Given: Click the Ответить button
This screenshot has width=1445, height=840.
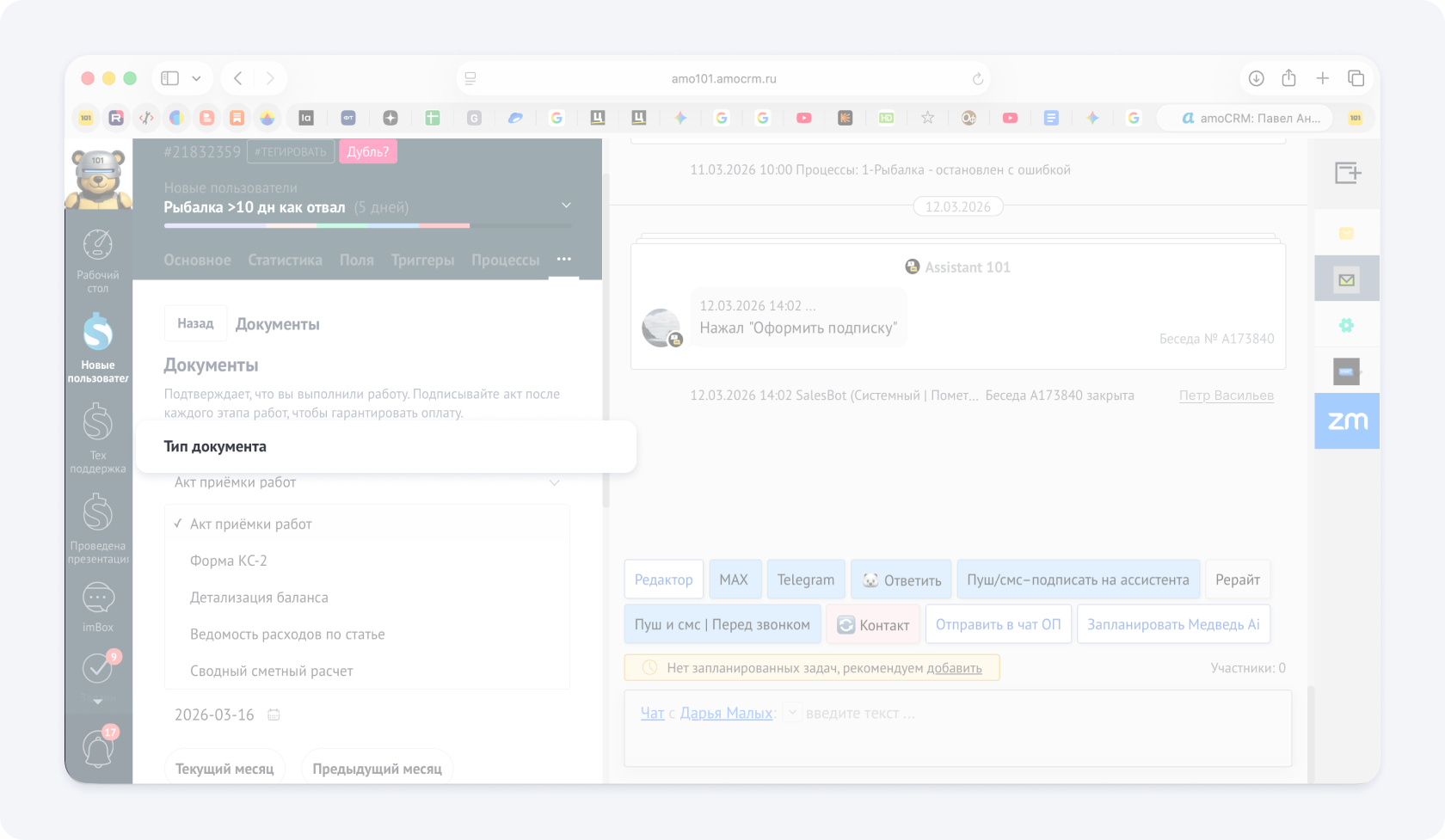Looking at the screenshot, I should pyautogui.click(x=901, y=579).
